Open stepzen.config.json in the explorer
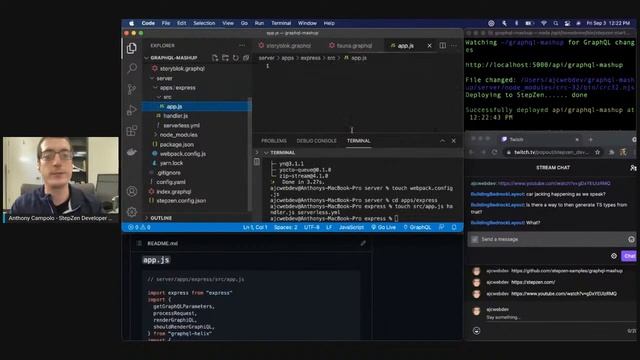Viewport: 640px width, 360px height. click(181, 201)
